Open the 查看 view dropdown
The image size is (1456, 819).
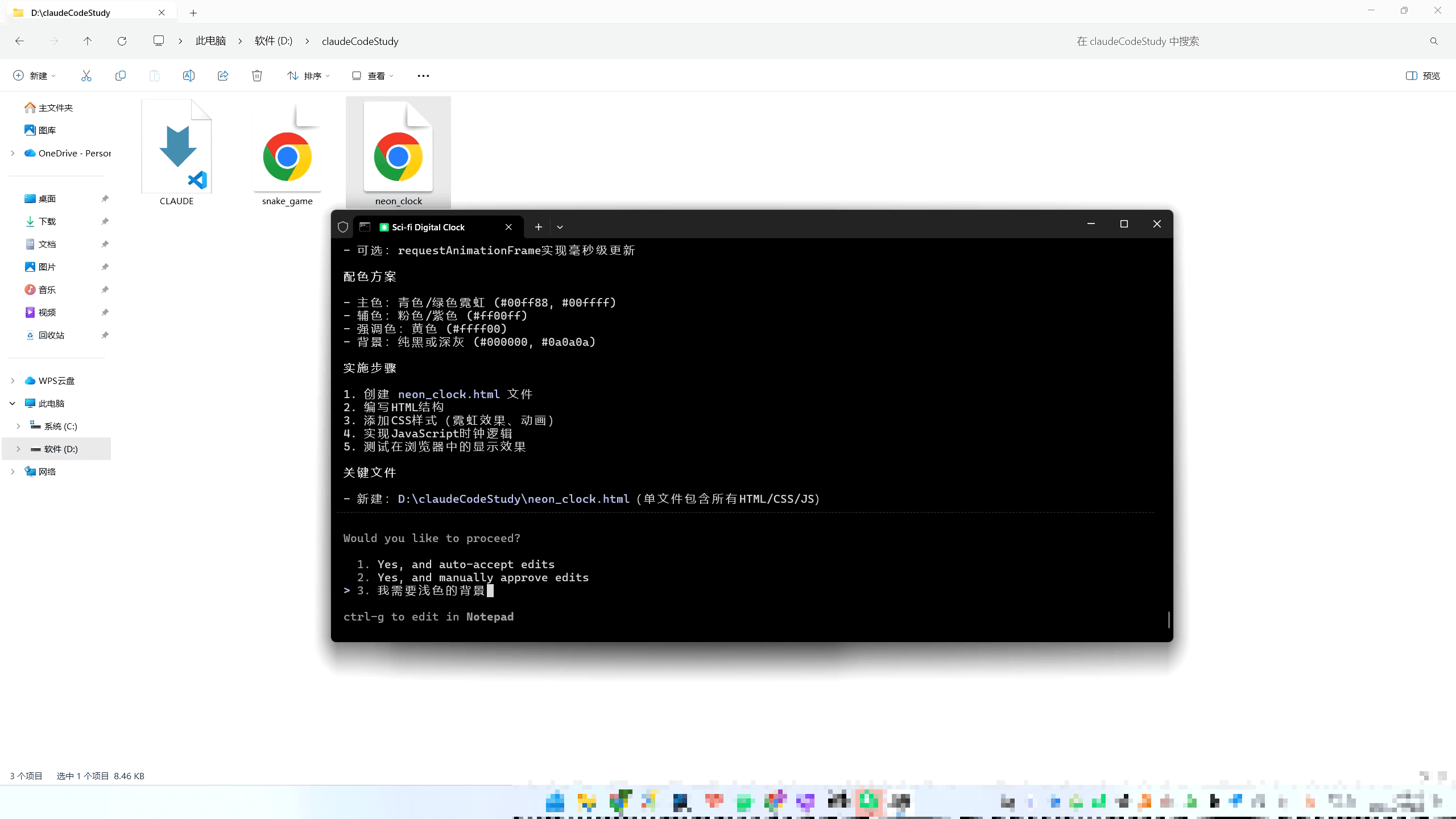pos(373,76)
